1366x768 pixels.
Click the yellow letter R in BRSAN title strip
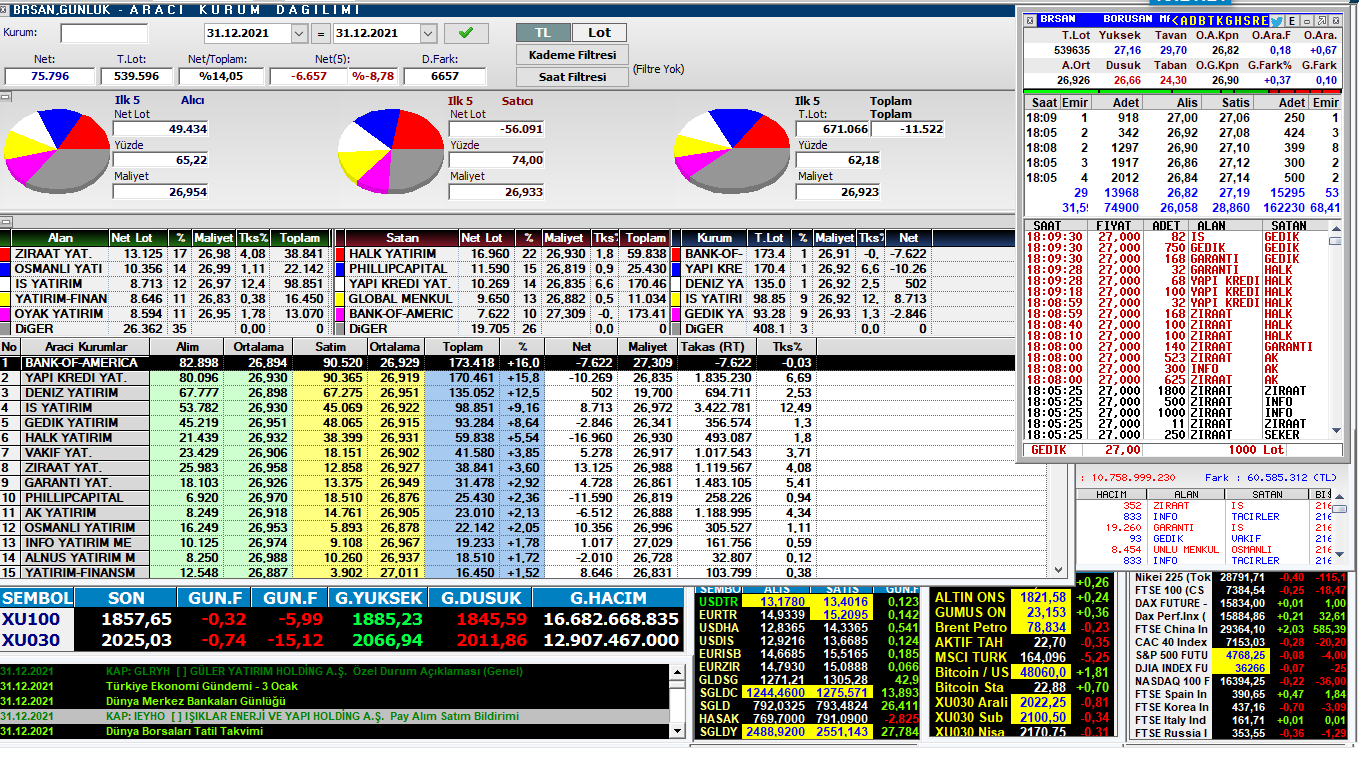pyautogui.click(x=1255, y=20)
